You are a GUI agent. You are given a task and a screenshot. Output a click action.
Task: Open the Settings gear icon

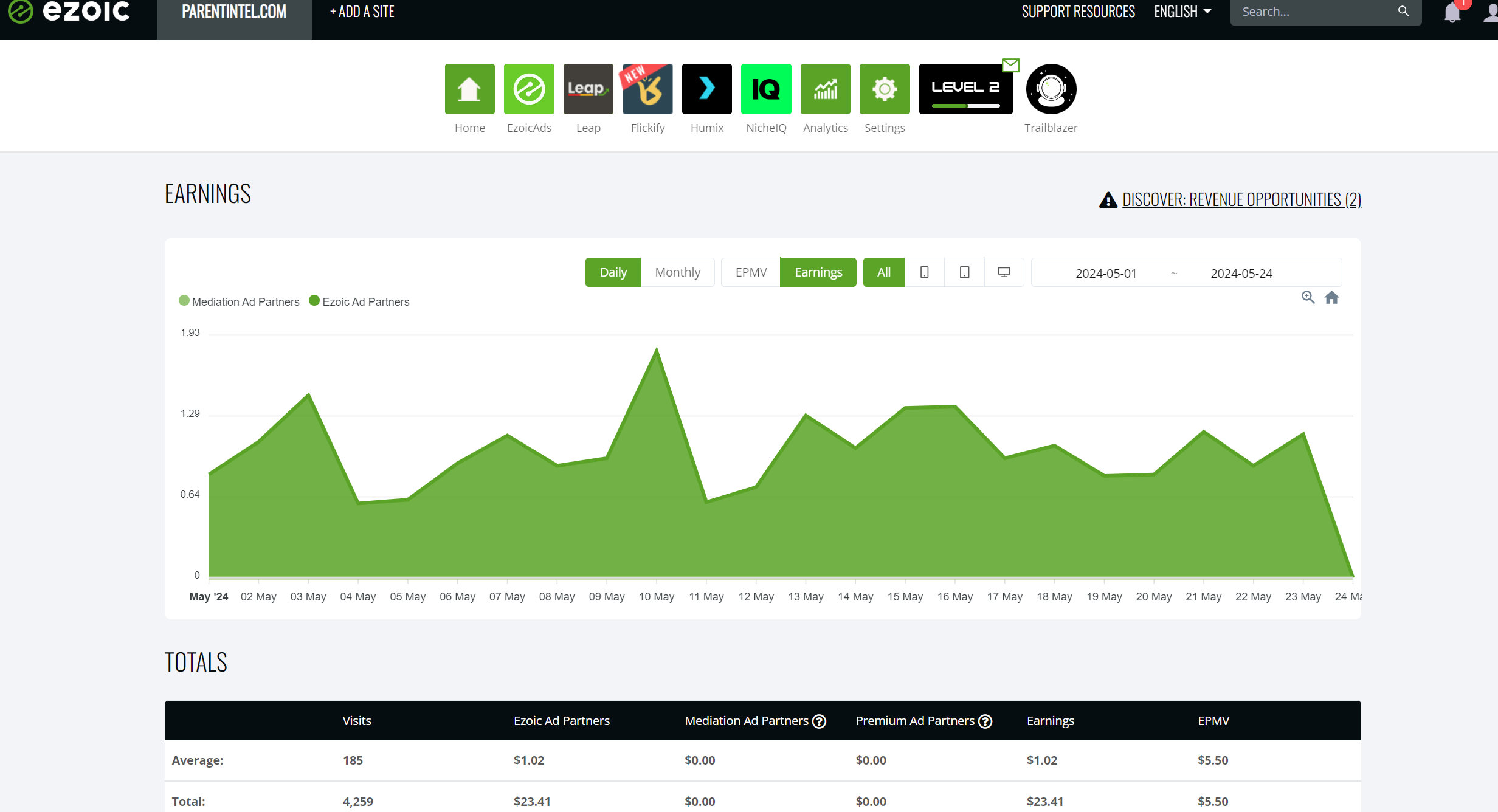click(885, 89)
